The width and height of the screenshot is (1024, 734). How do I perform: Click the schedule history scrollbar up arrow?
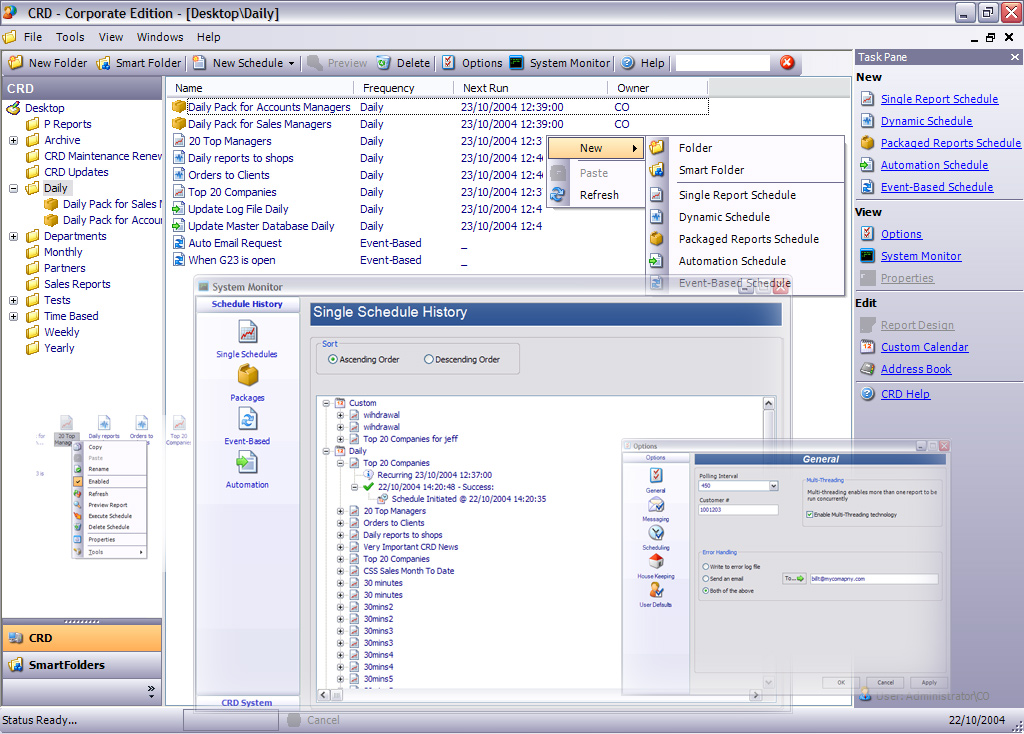[x=769, y=403]
